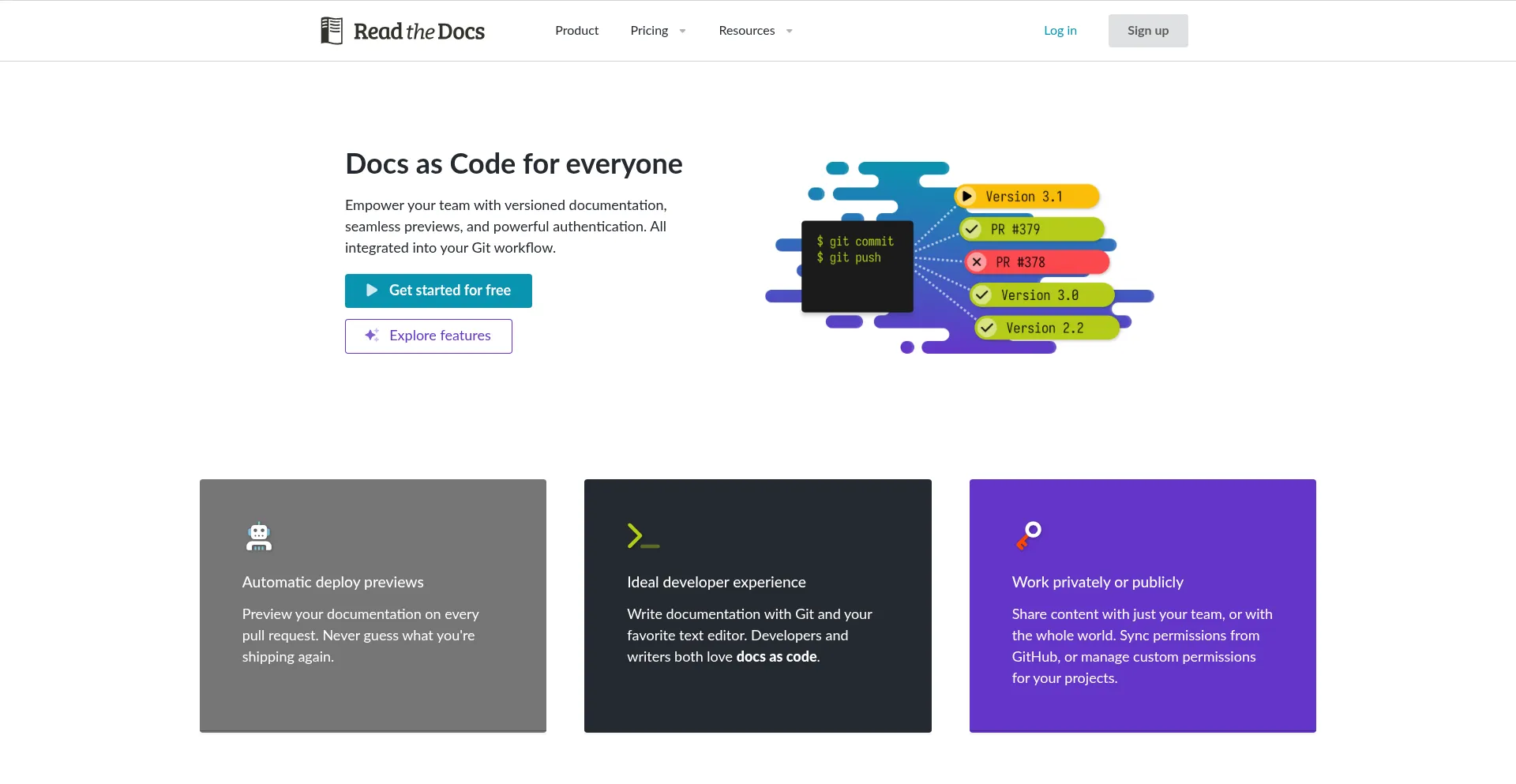Click the robot icon on deploy previews card

[259, 537]
